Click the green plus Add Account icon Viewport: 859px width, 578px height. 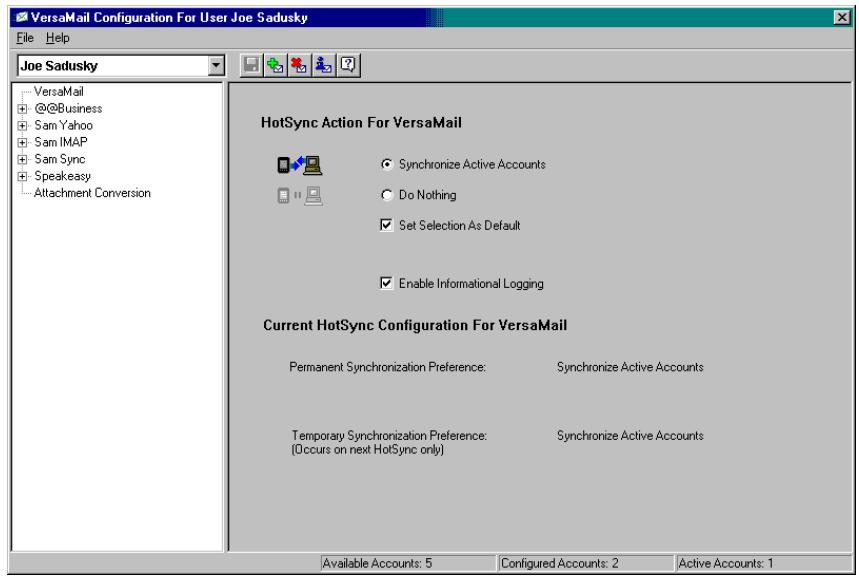[275, 66]
